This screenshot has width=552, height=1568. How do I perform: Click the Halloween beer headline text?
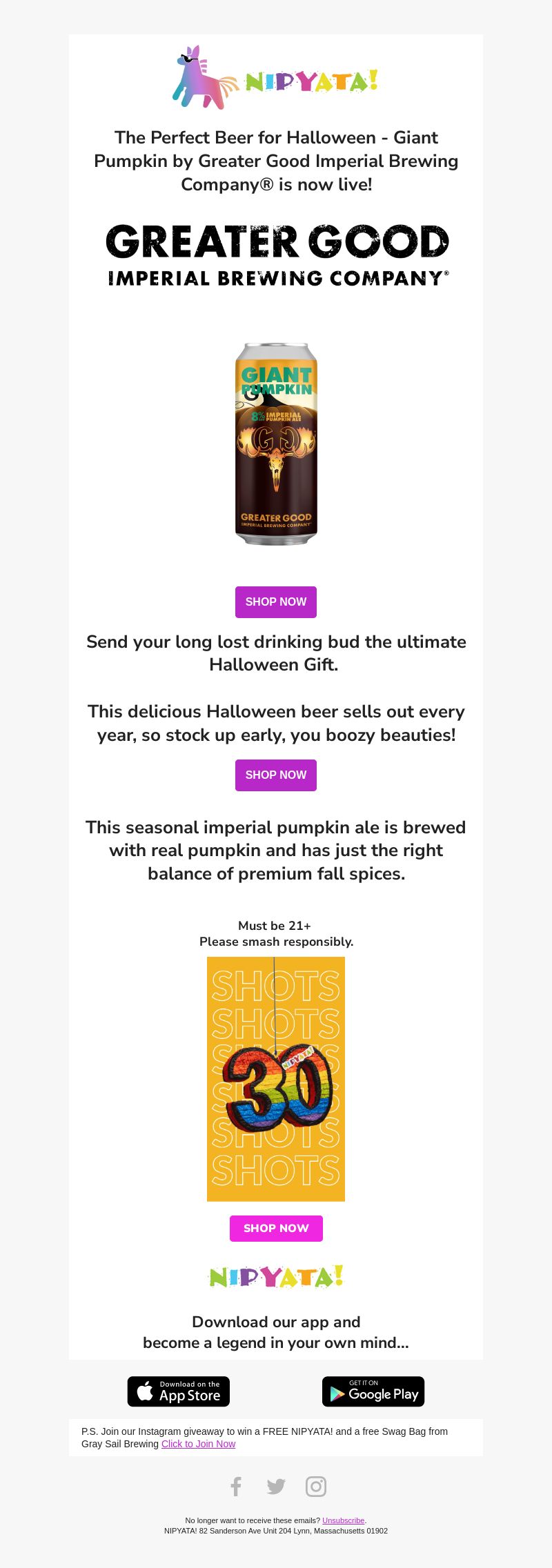[x=276, y=161]
